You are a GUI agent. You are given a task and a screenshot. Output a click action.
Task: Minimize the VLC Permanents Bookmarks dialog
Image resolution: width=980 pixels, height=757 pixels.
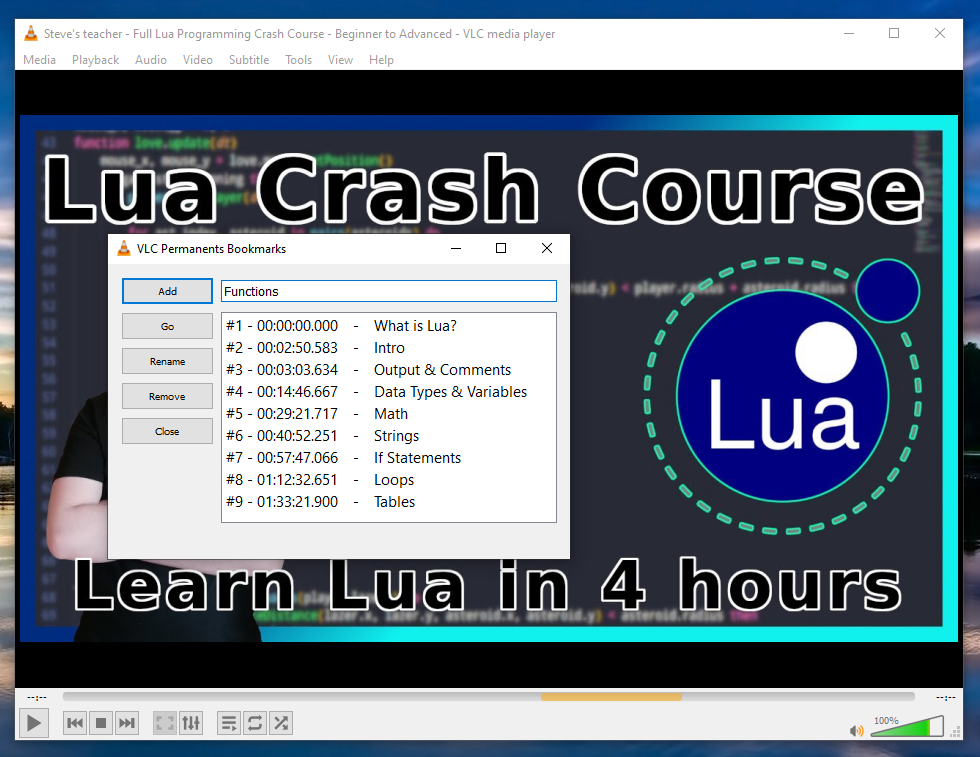pos(456,248)
